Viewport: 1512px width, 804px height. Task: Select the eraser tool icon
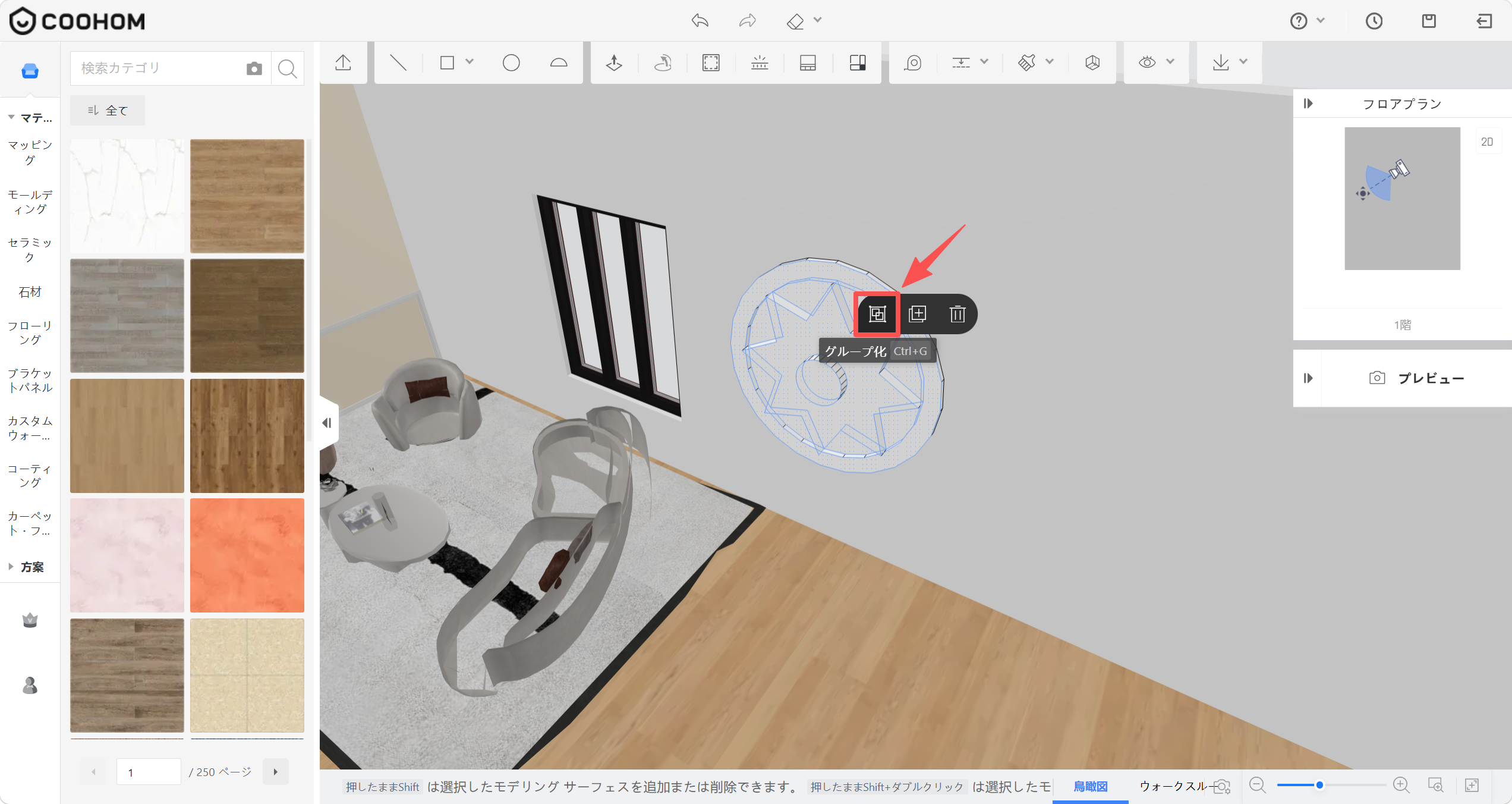click(795, 21)
